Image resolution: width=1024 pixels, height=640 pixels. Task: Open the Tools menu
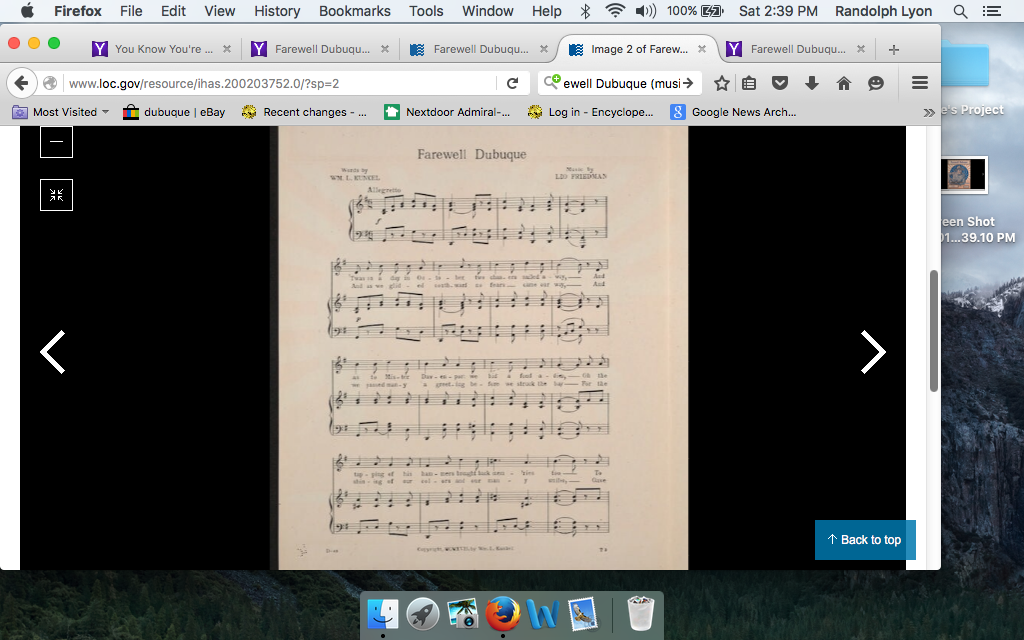(x=426, y=11)
